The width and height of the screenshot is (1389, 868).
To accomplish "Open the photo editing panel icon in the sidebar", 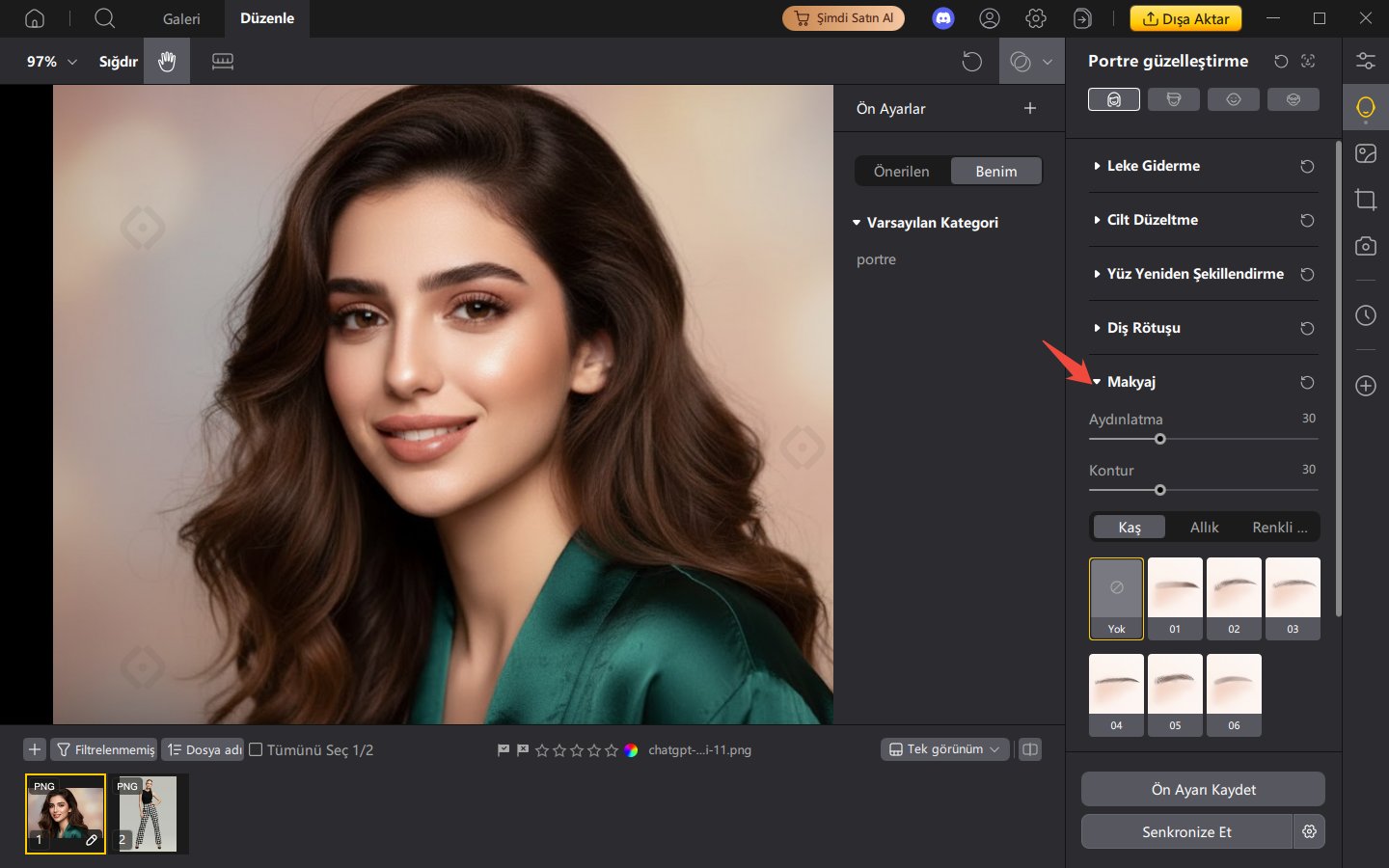I will (x=1365, y=152).
